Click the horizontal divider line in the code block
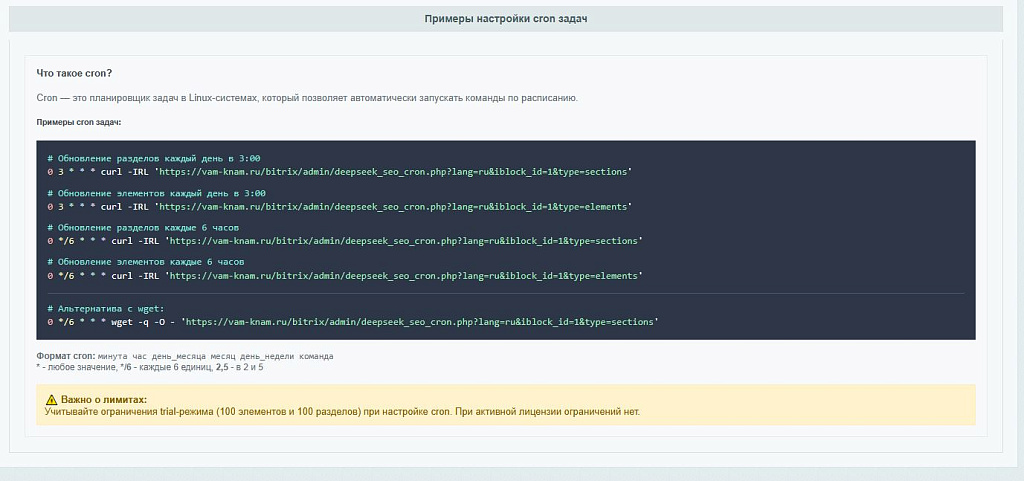This screenshot has height=481, width=1024. pos(505,293)
